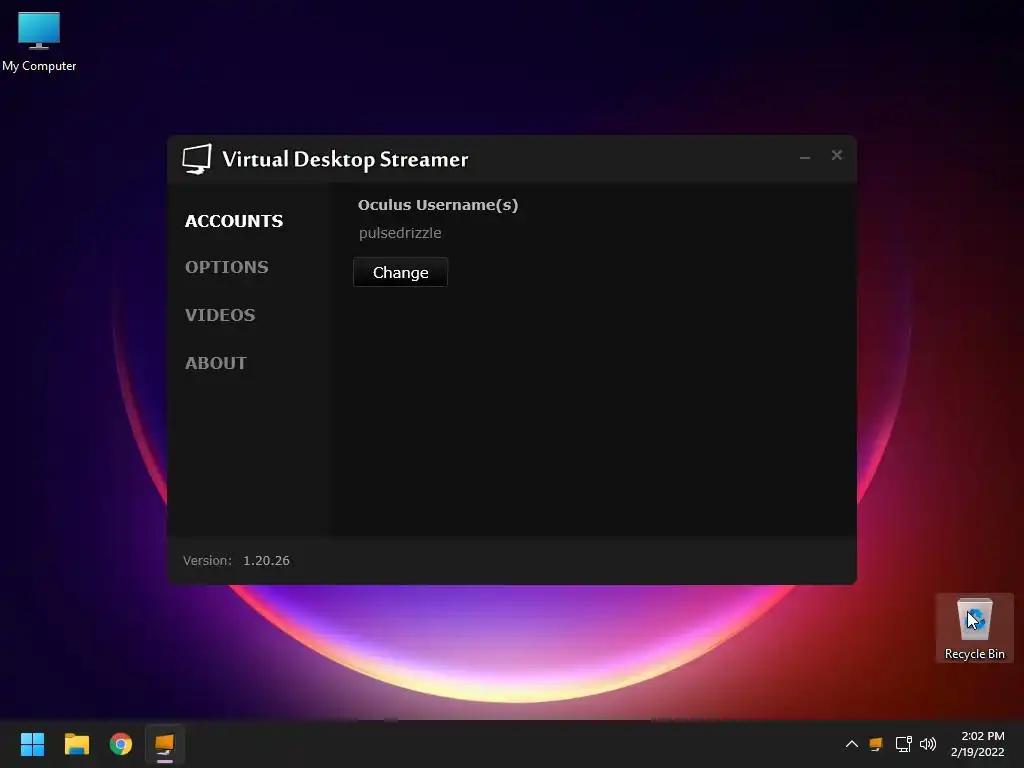This screenshot has height=768, width=1024.
Task: Open the ACCOUNTS section
Action: [x=234, y=221]
